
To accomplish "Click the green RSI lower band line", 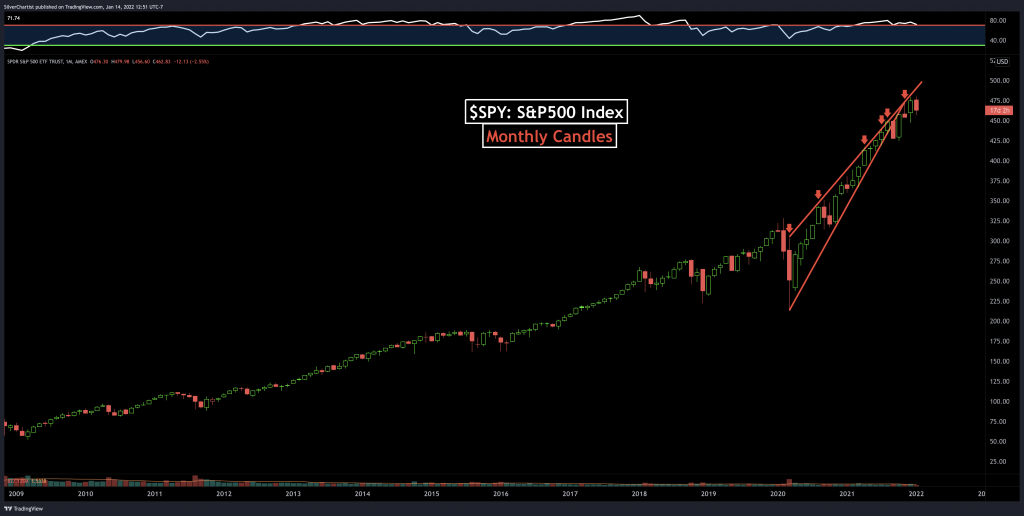I will tap(492, 45).
